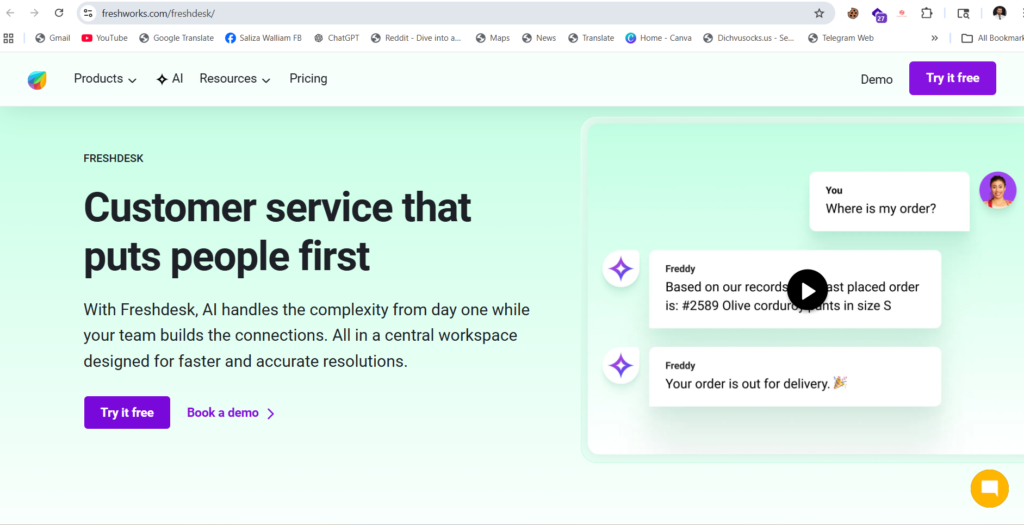Open the YouTube bookmark

[104, 38]
